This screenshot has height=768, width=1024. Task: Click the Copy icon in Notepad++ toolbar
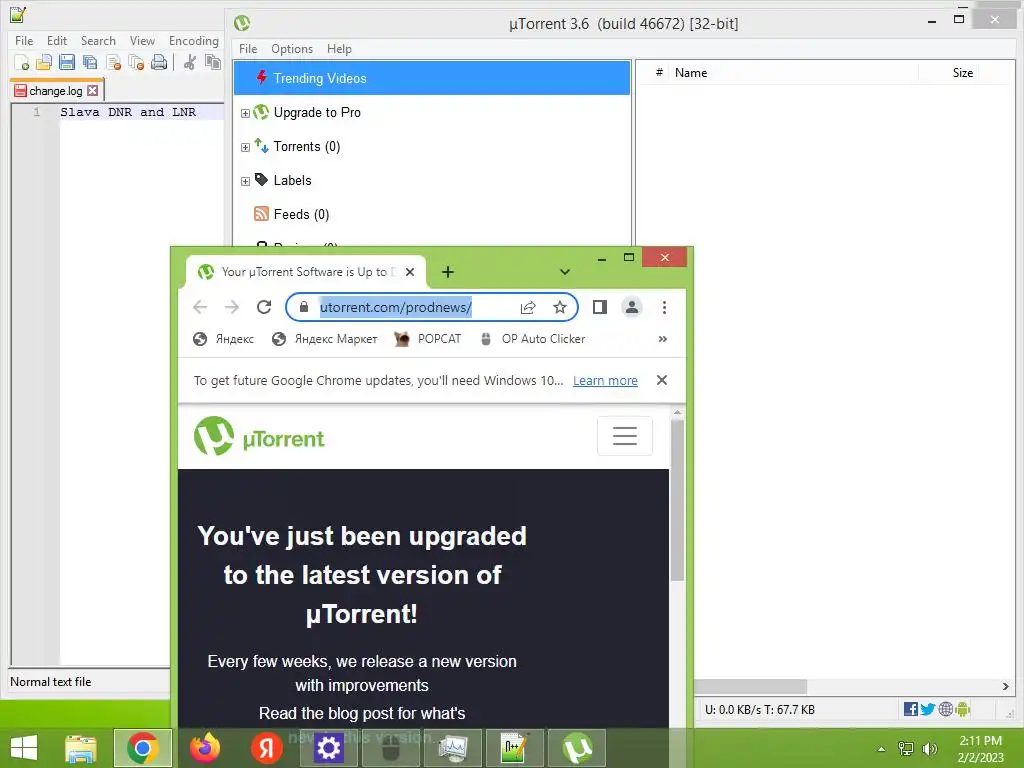[x=212, y=63]
